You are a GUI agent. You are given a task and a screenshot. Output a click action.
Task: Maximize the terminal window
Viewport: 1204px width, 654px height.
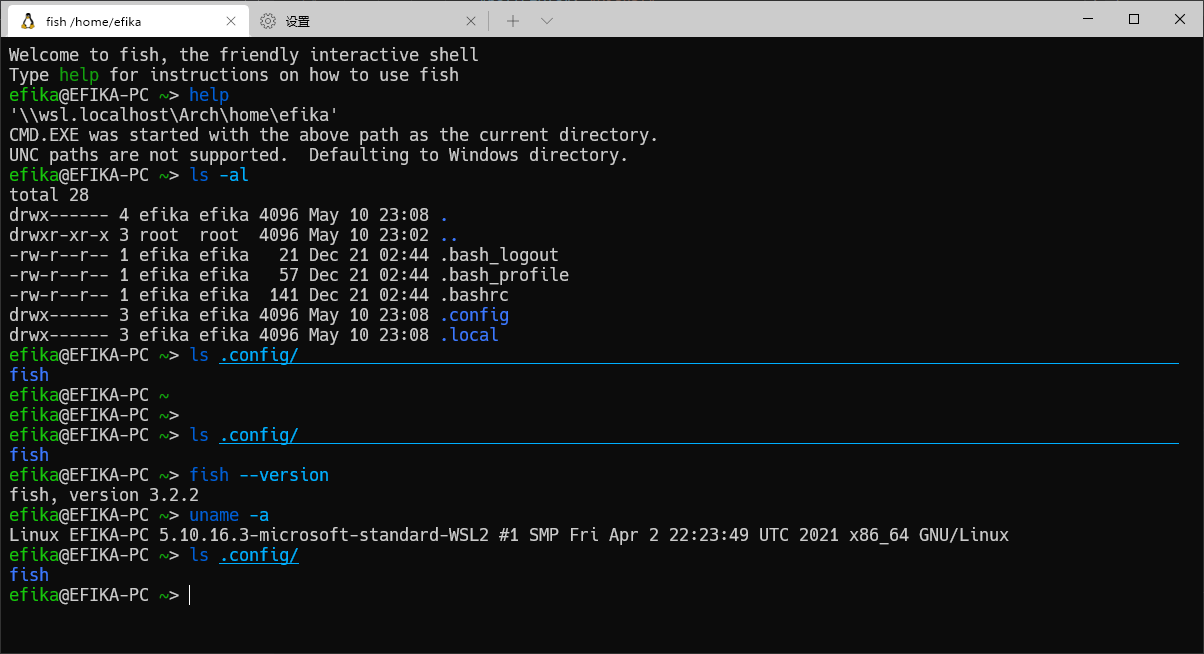tap(1134, 19)
